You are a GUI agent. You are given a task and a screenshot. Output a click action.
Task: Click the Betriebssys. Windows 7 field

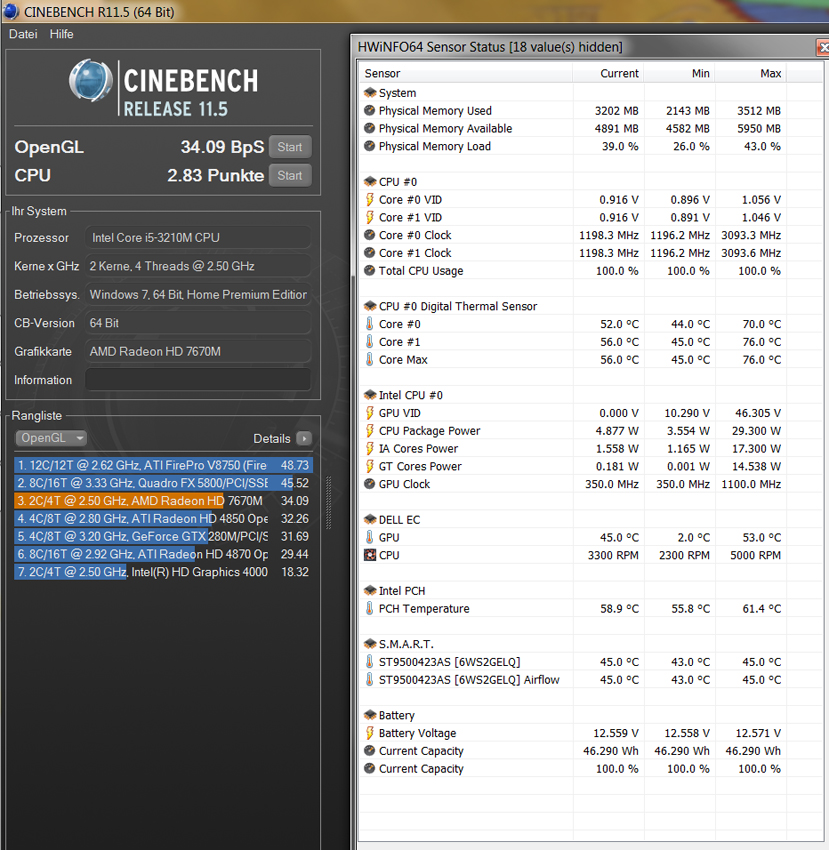click(198, 294)
